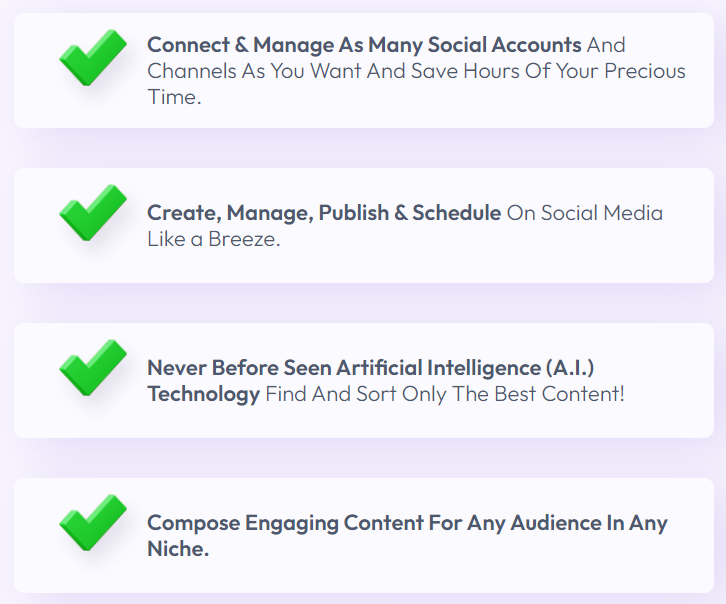Select the Compose Engaging Content For Any Audience line

407,523
